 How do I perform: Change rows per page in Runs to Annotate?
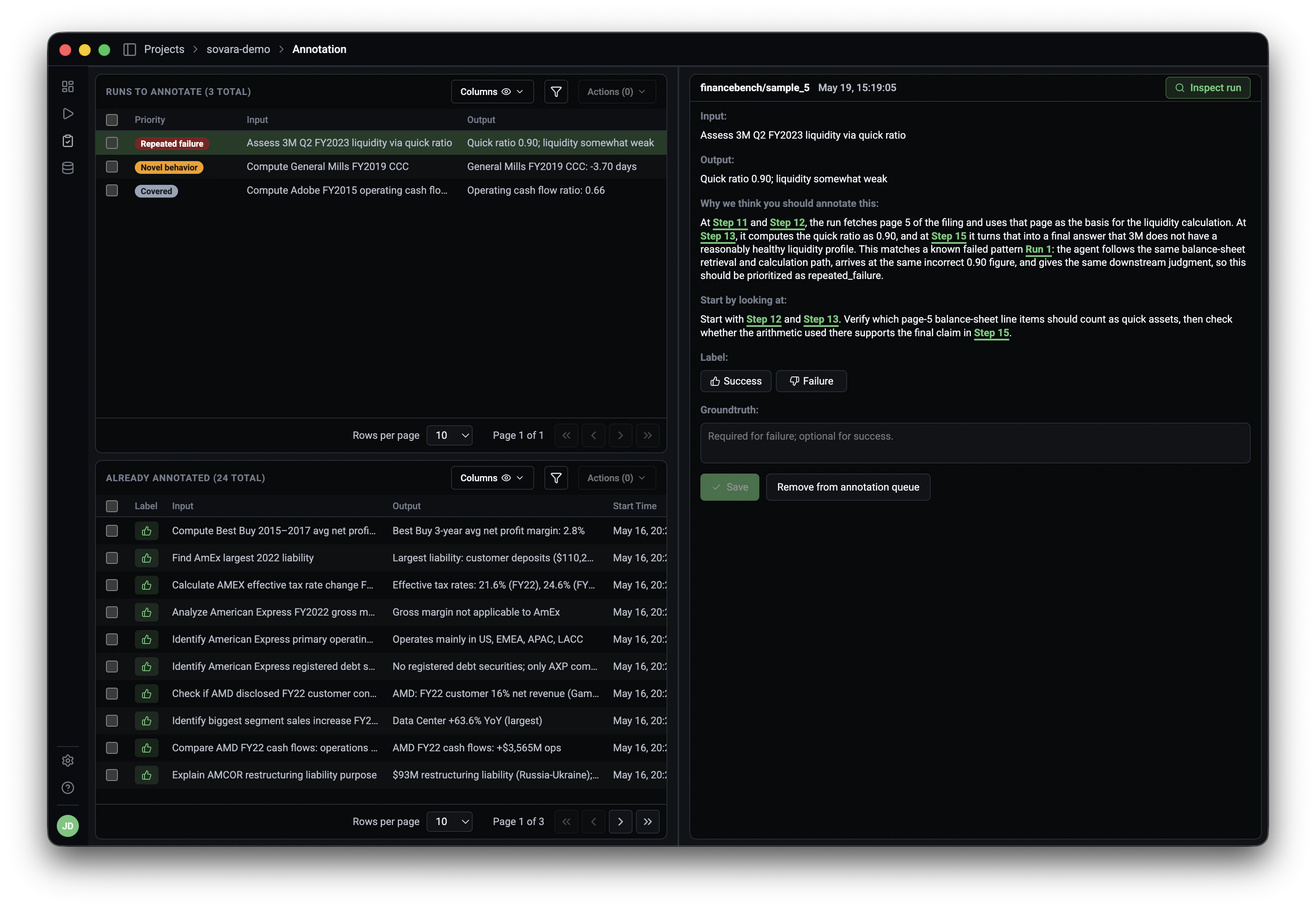[449, 436]
